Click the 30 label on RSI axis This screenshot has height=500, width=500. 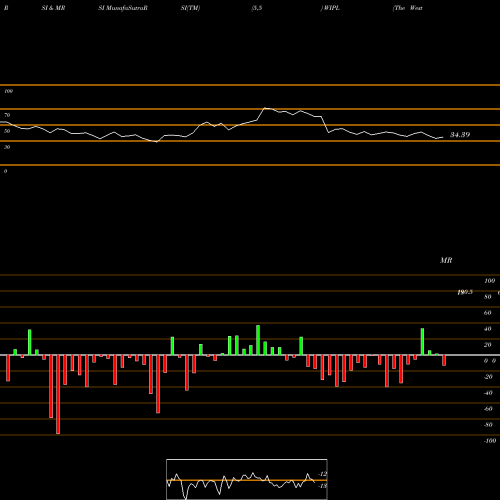(x=7, y=147)
